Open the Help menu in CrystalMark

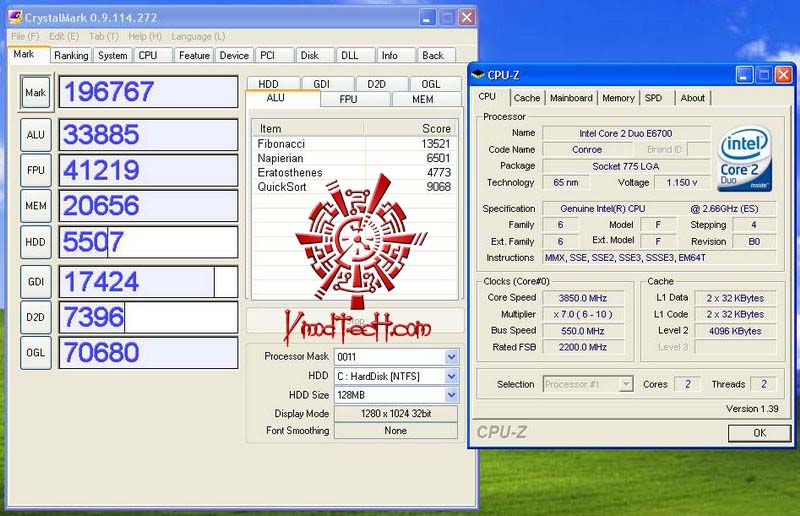pos(145,36)
